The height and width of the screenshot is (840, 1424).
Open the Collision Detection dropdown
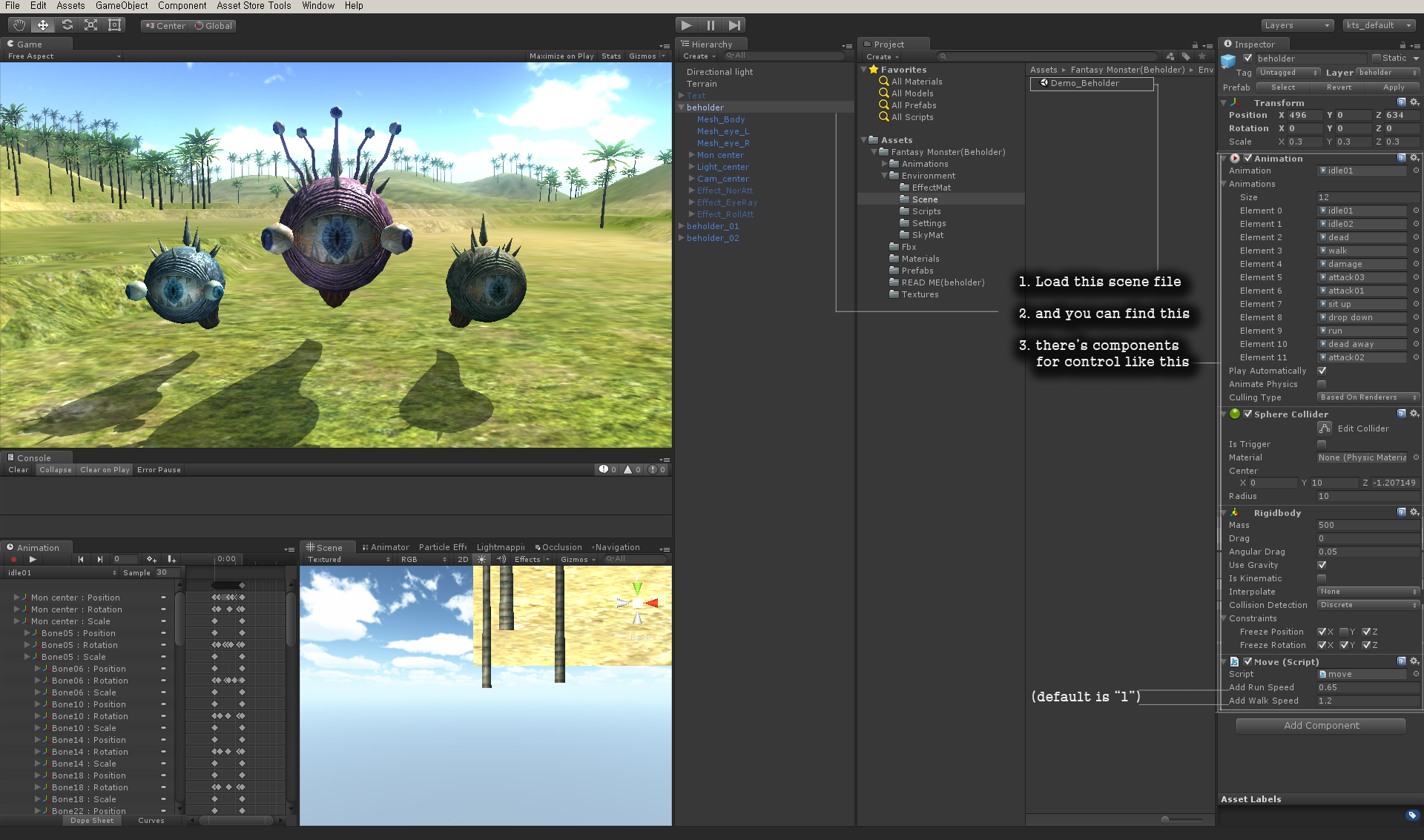[1368, 605]
